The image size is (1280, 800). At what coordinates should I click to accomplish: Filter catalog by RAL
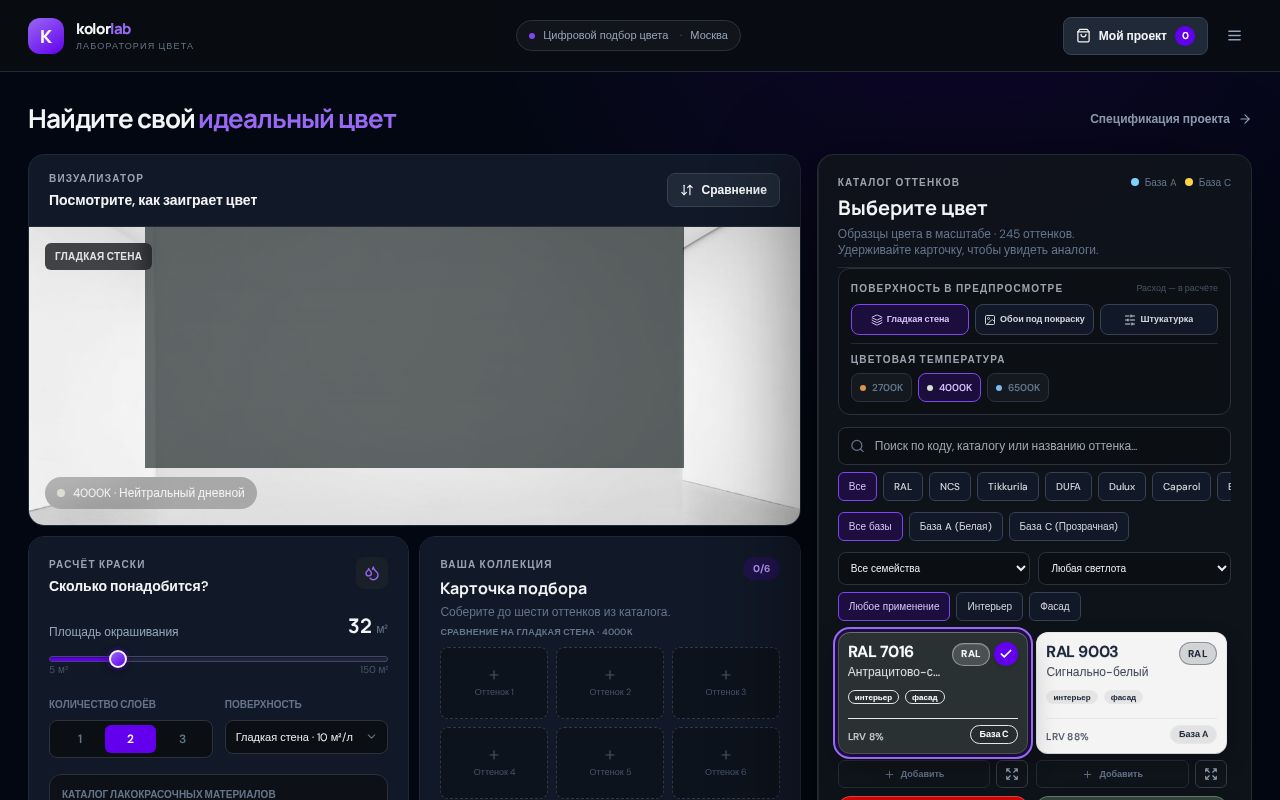(903, 487)
